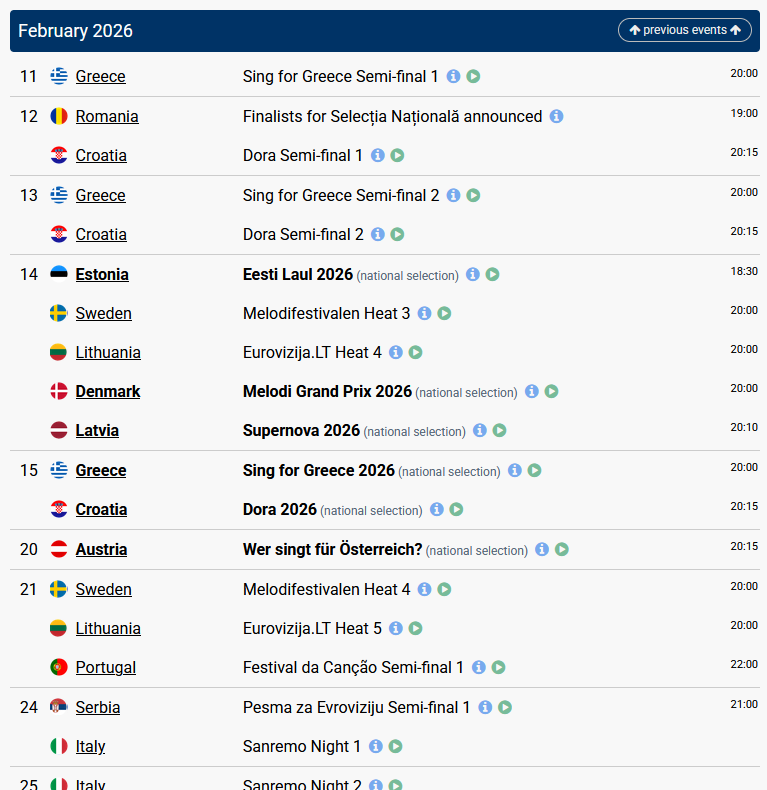Click the Latvia flag icon
Image resolution: width=767 pixels, height=790 pixels.
tap(59, 430)
